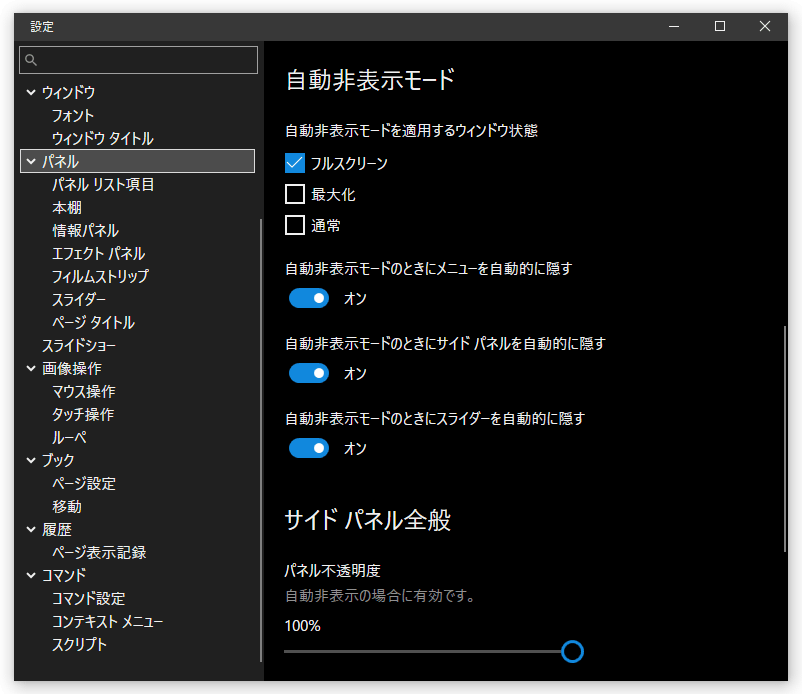Select the 履歴 category label
The image size is (802, 694).
click(x=57, y=529)
